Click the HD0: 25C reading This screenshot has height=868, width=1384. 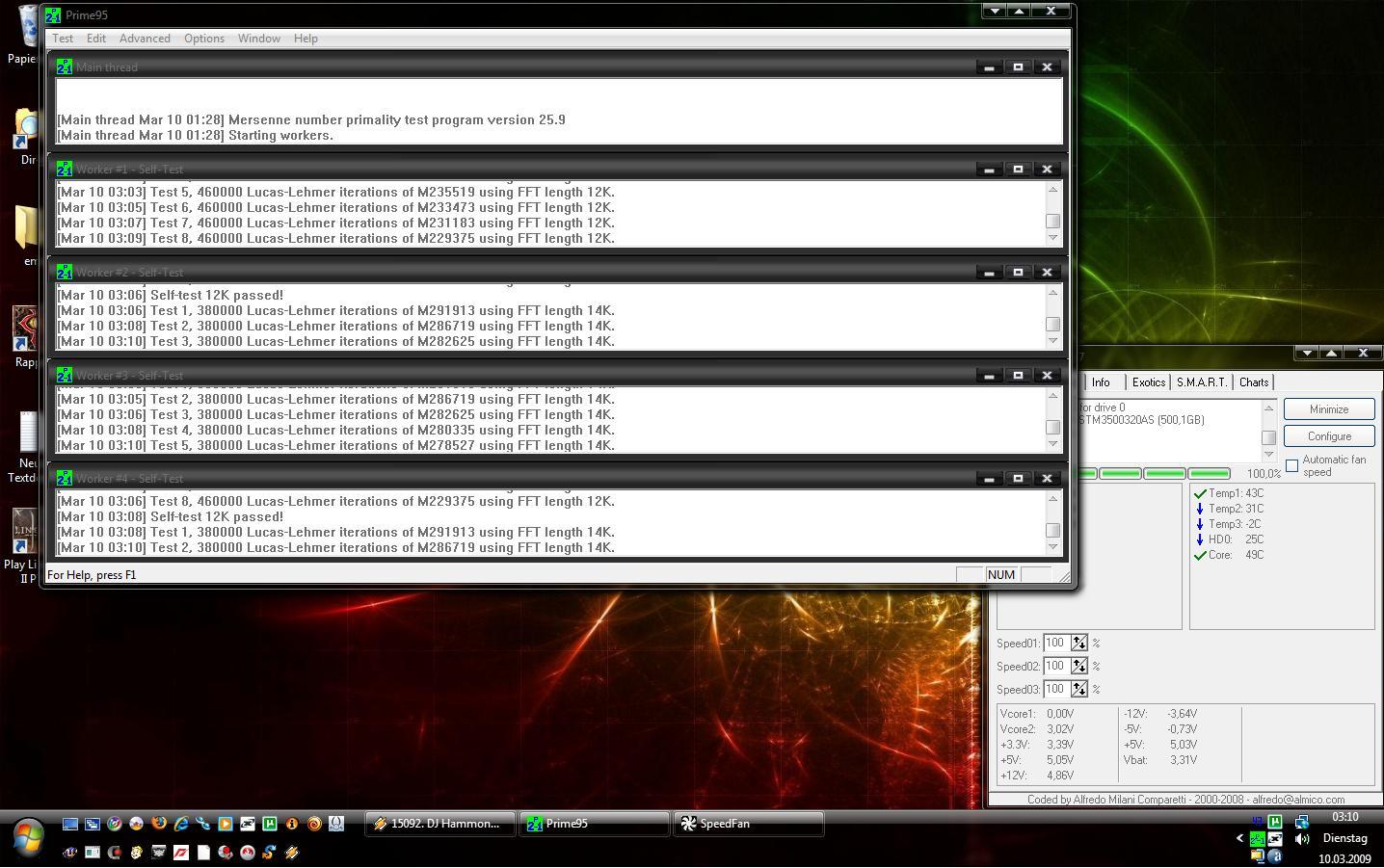(x=1229, y=539)
